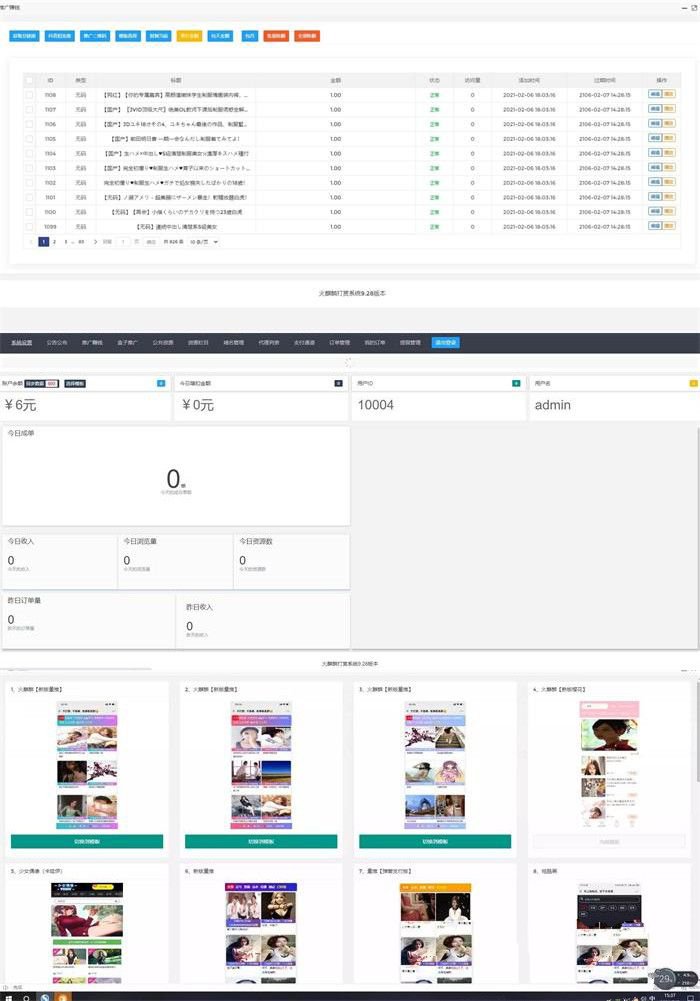
Task: Click the orange delete icon for row 1105
Action: point(669,138)
